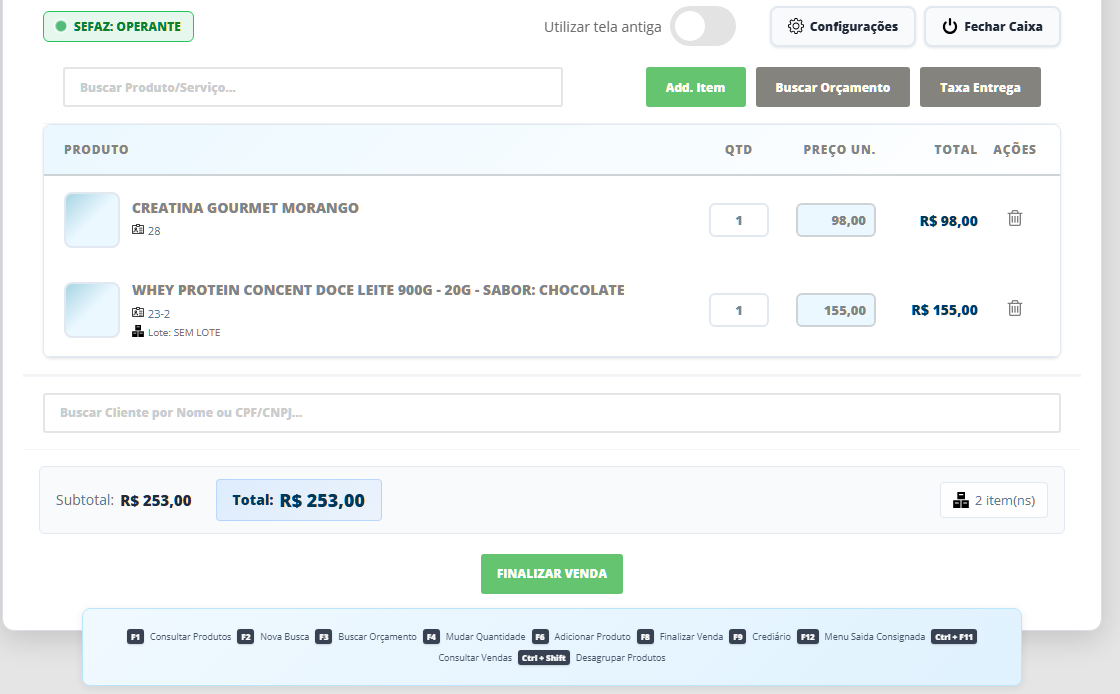Open Buscar Orçamento
Screen dimensions: 1120x694
pos(832,87)
